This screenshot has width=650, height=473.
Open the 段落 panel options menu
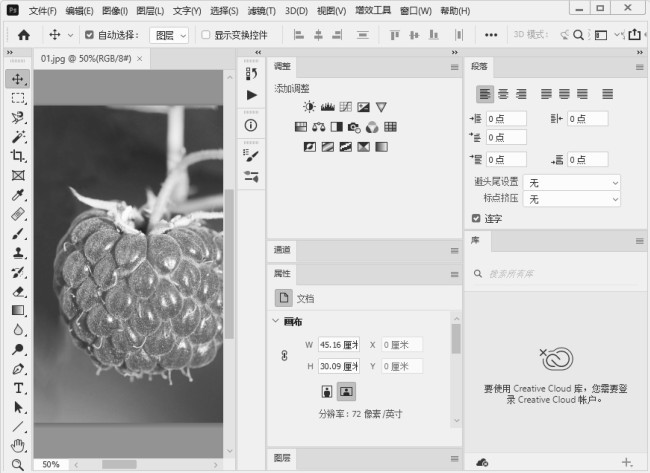tap(640, 67)
